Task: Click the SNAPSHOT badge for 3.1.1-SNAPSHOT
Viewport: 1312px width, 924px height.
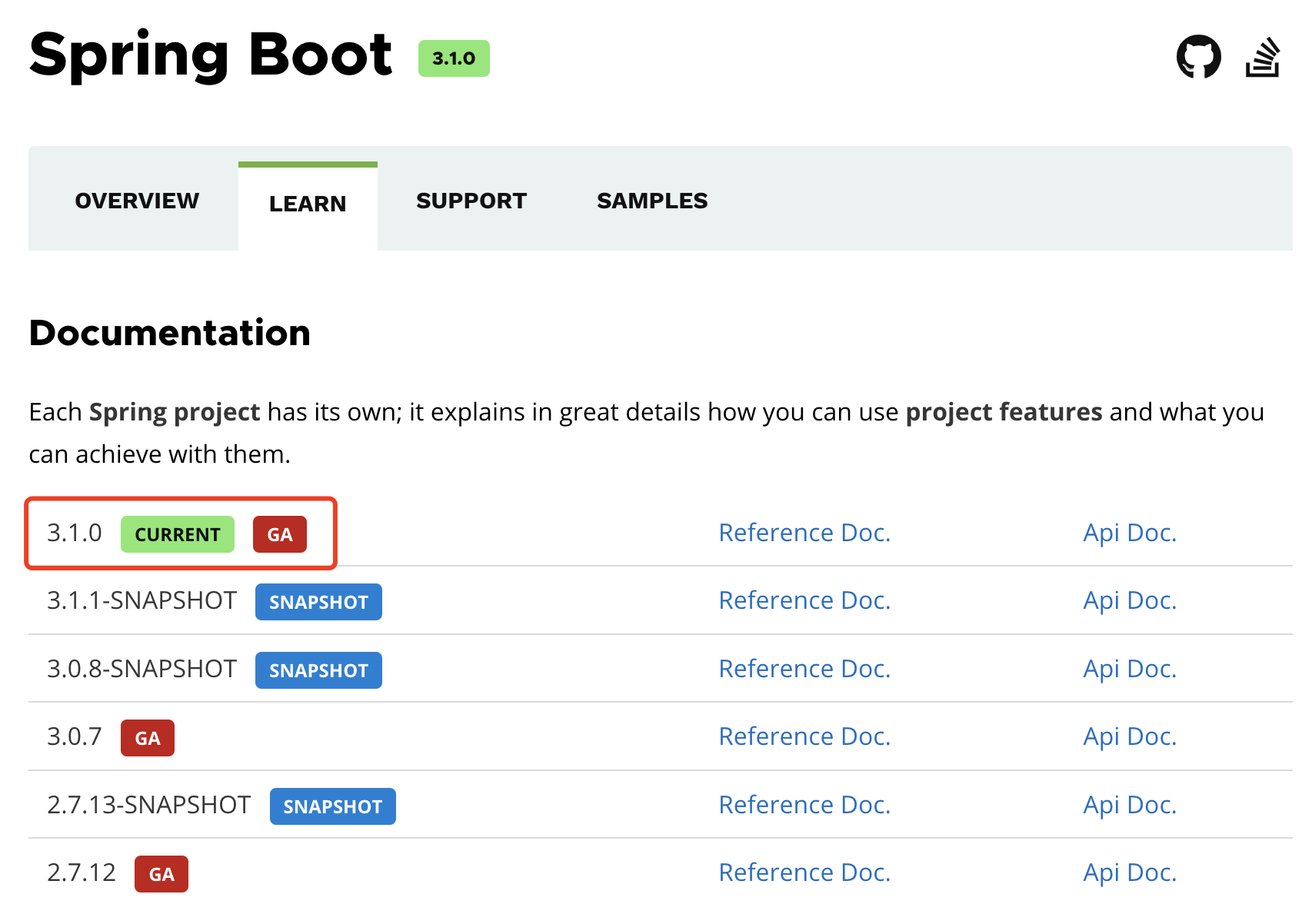Action: pyautogui.click(x=318, y=602)
